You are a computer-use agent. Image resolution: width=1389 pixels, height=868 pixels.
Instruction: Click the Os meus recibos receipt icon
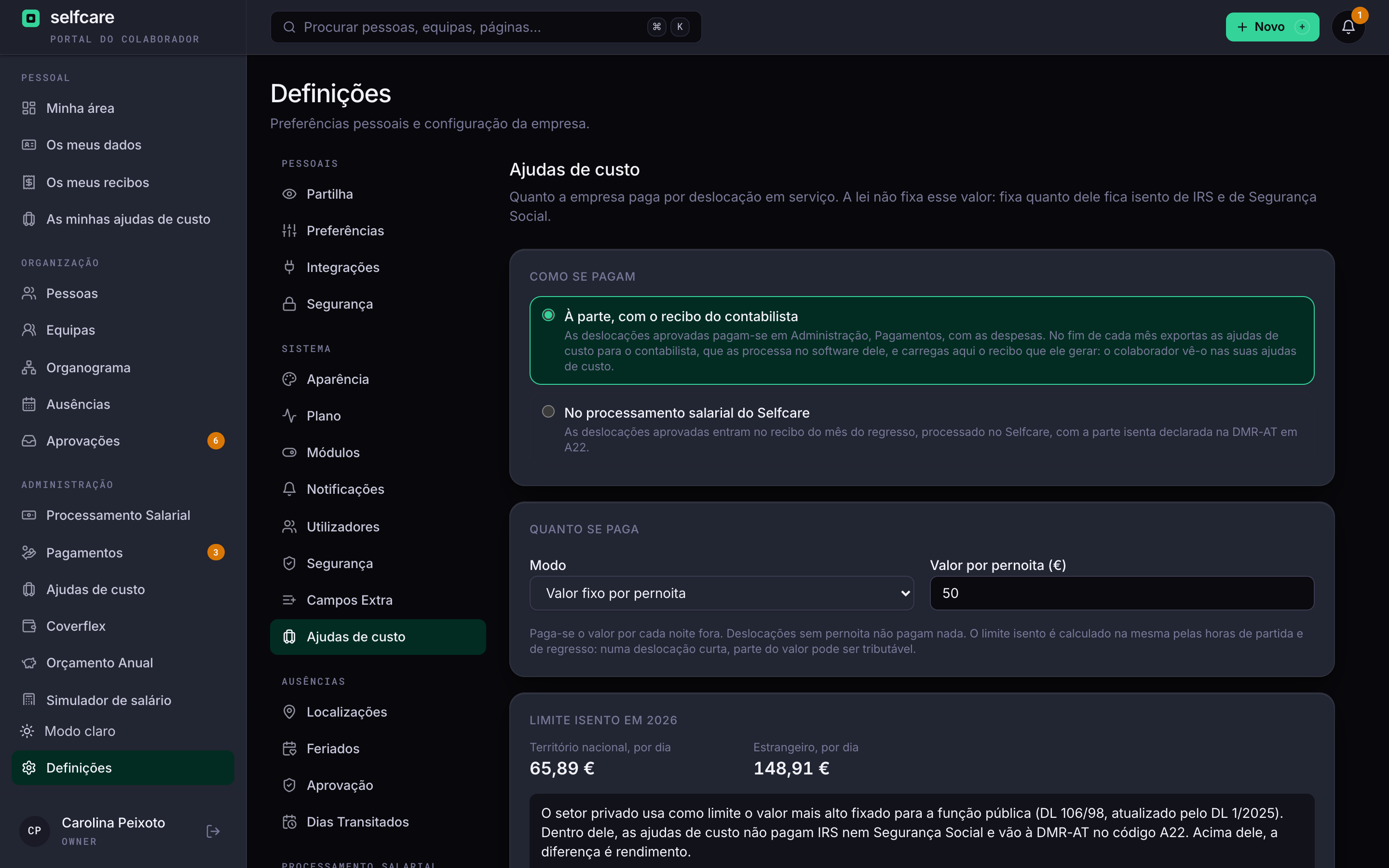[29, 182]
